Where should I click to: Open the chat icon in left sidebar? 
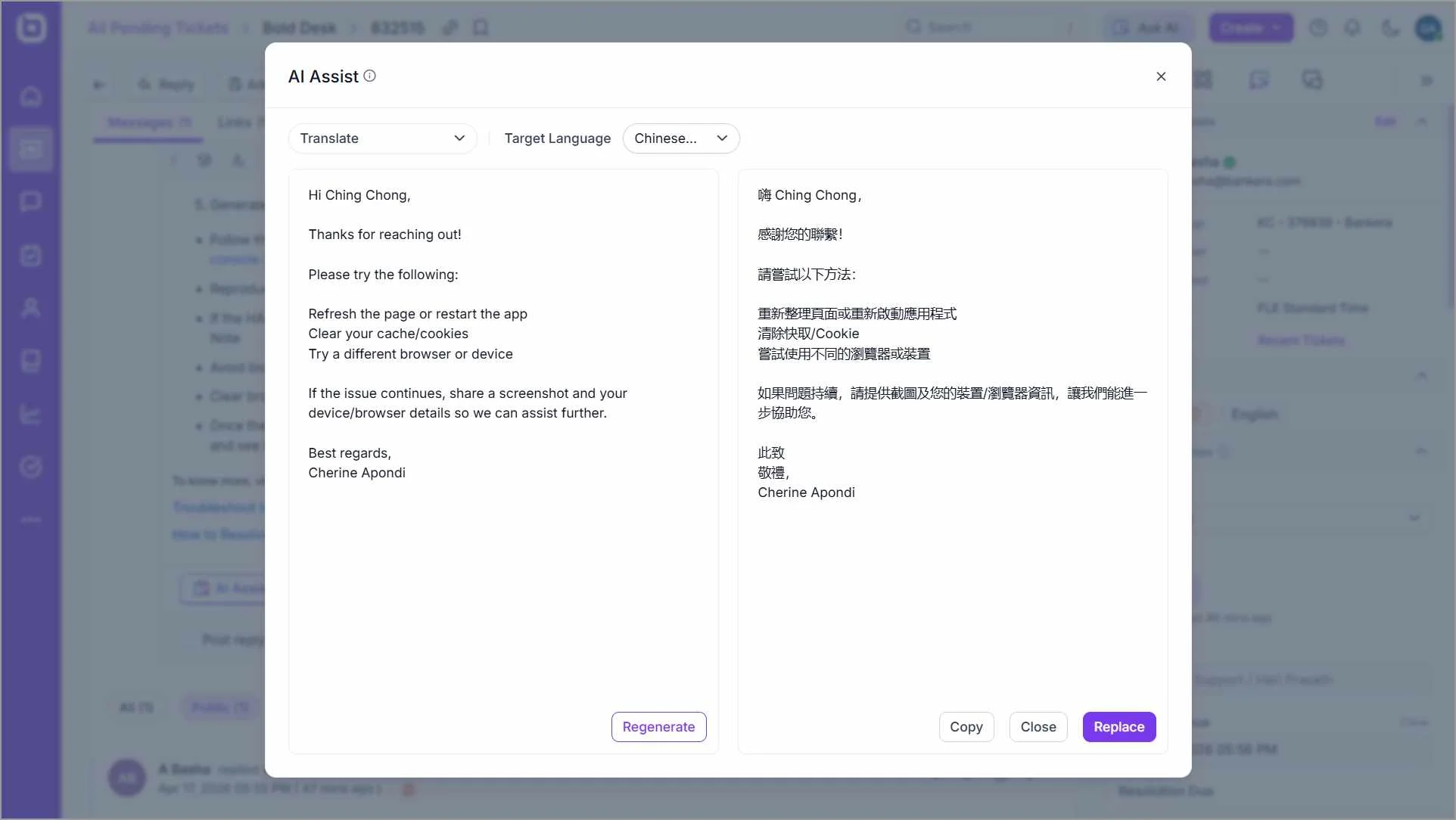(x=31, y=202)
